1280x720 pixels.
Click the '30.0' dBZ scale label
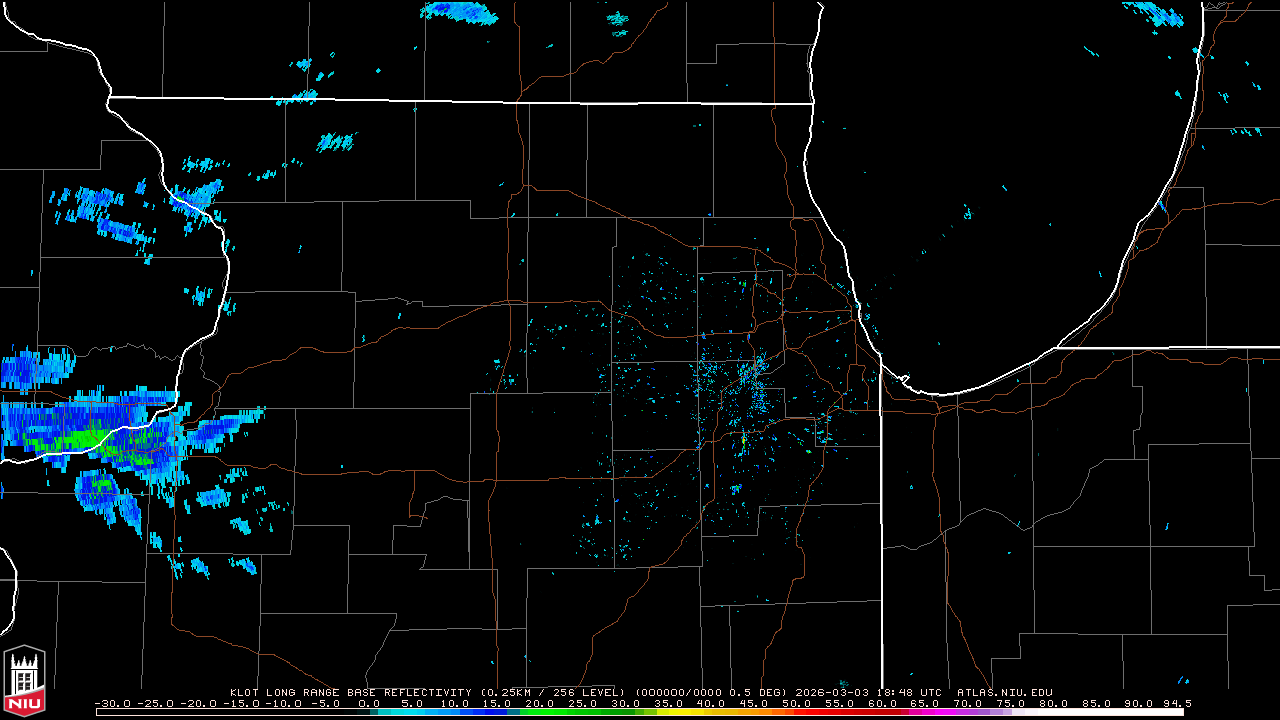coord(626,703)
